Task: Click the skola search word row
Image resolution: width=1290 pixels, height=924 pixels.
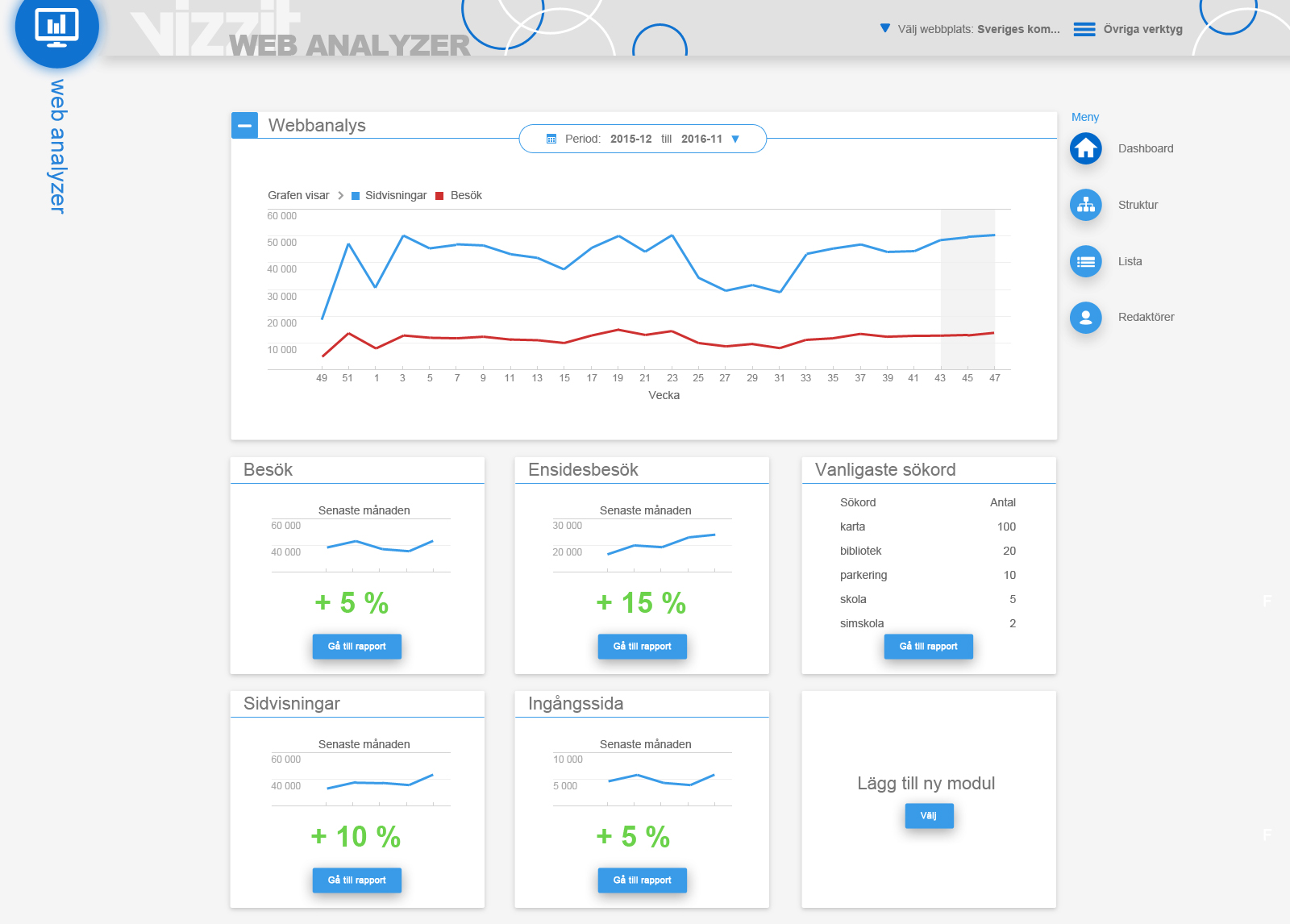Action: [928, 599]
